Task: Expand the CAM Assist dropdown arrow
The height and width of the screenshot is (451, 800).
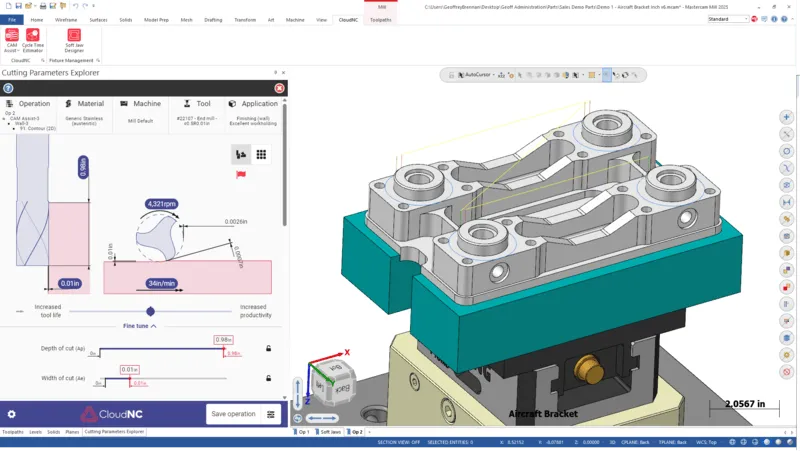Action: pyautogui.click(x=18, y=51)
